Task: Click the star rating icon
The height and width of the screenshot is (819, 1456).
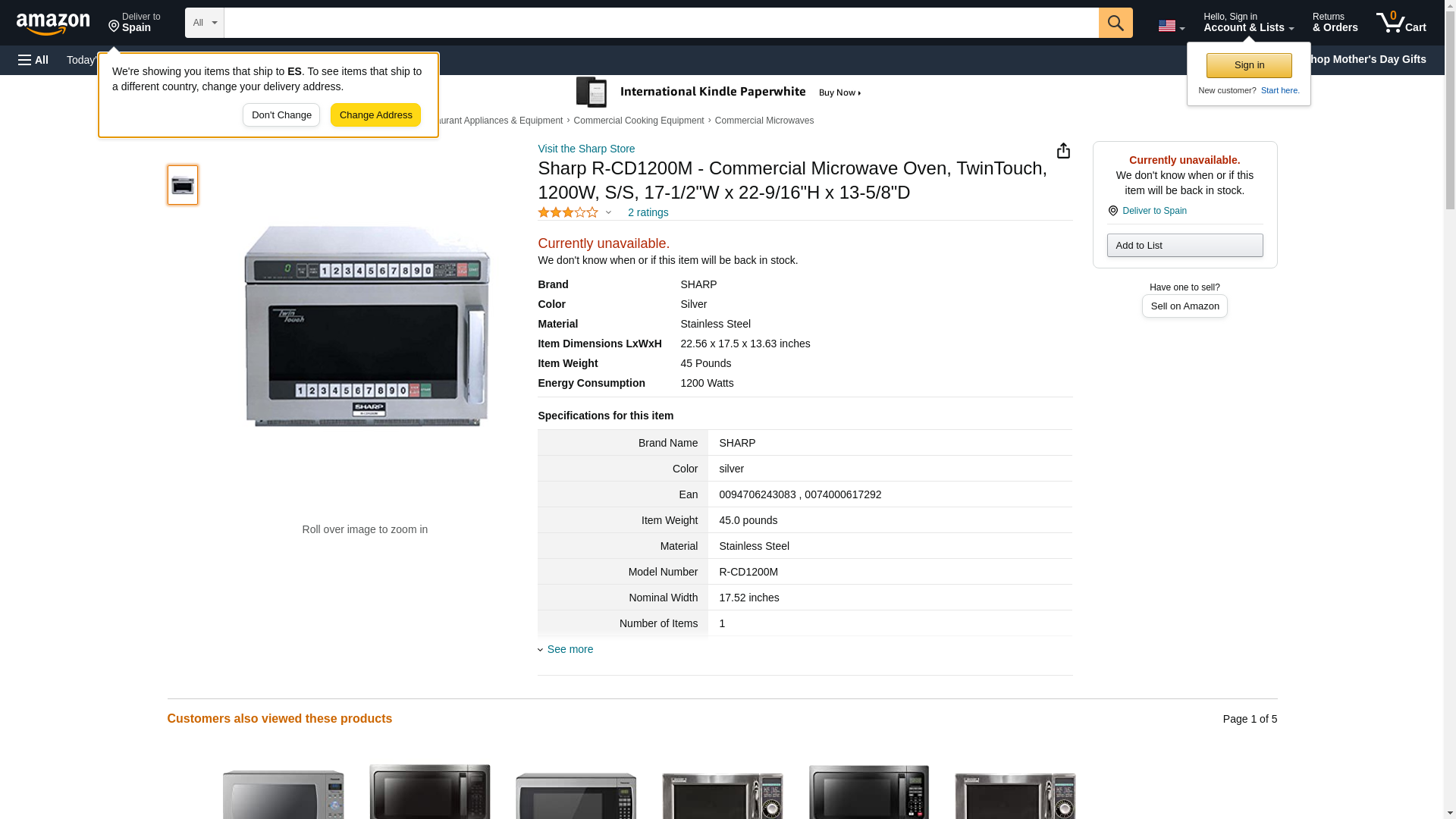Action: pos(568,213)
